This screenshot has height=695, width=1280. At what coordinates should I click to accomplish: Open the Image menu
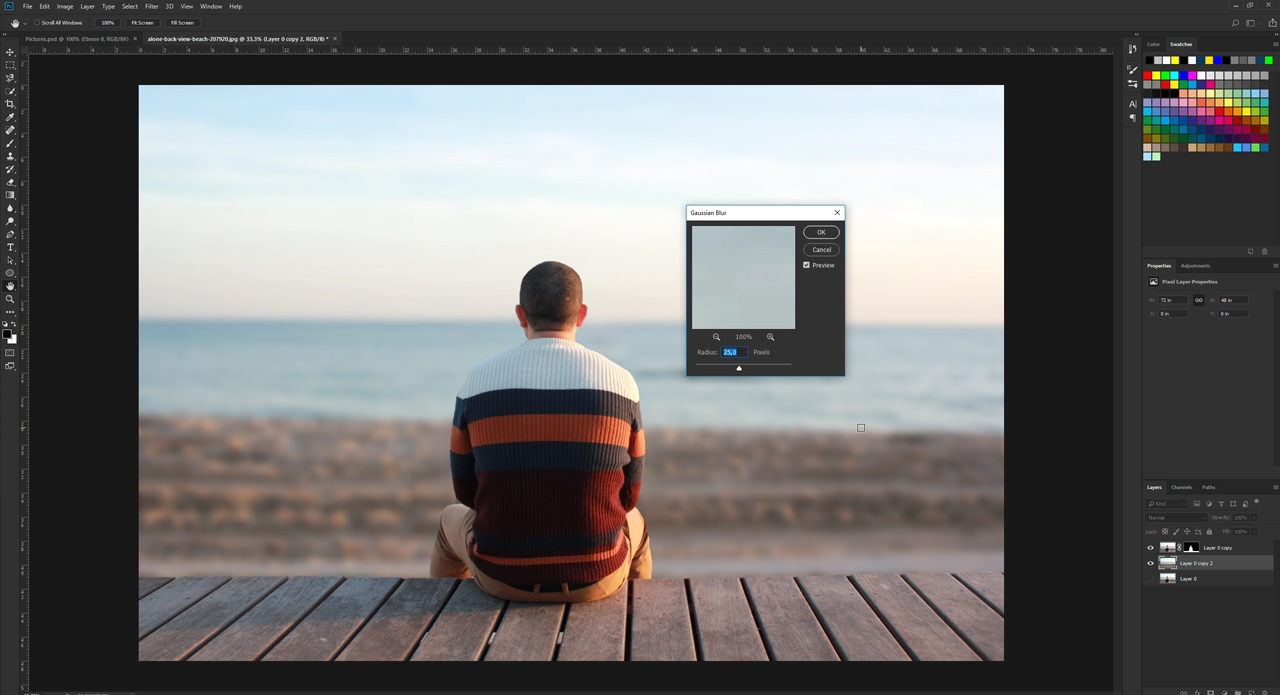65,6
